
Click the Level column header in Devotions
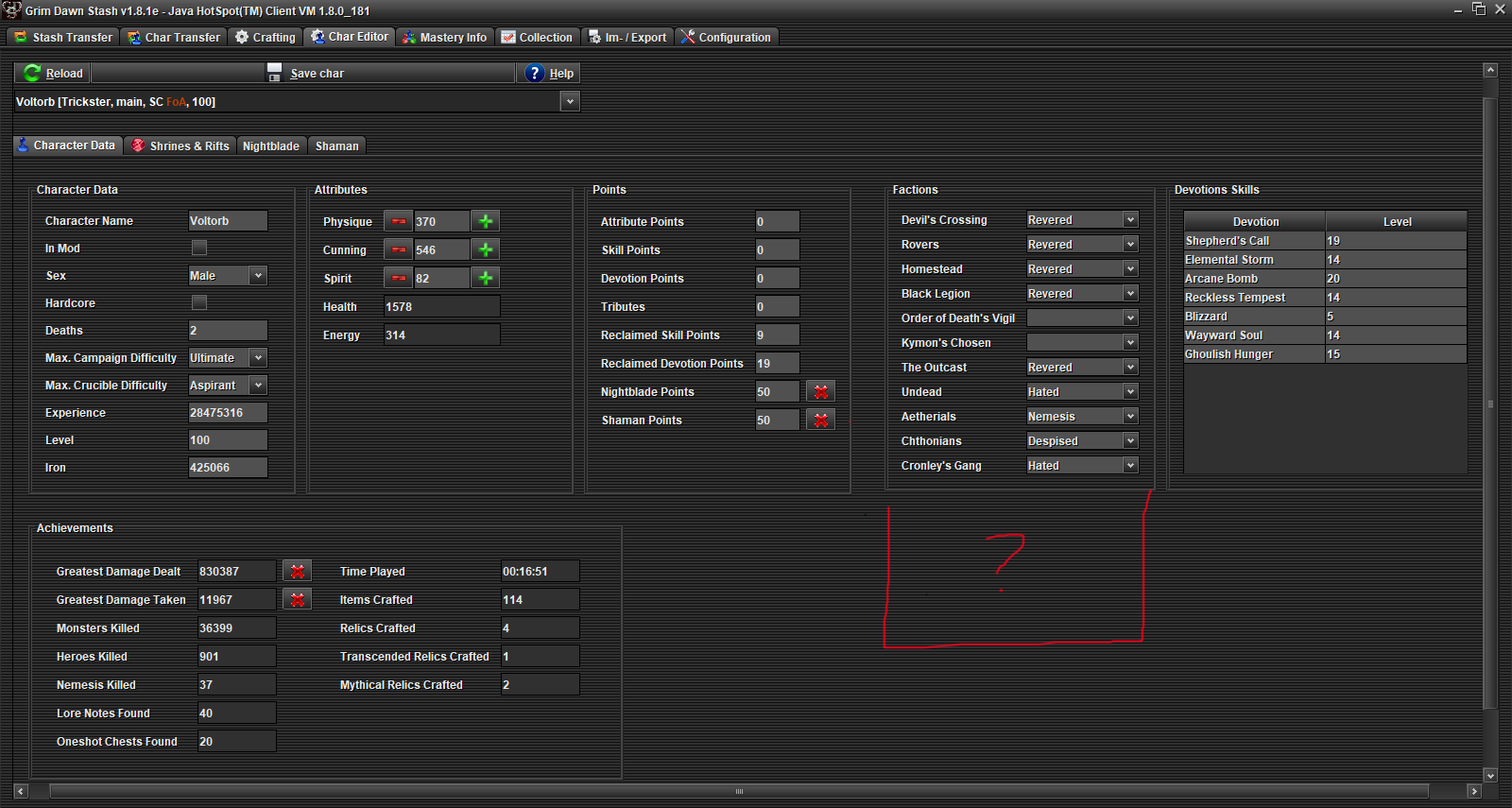pyautogui.click(x=1397, y=221)
